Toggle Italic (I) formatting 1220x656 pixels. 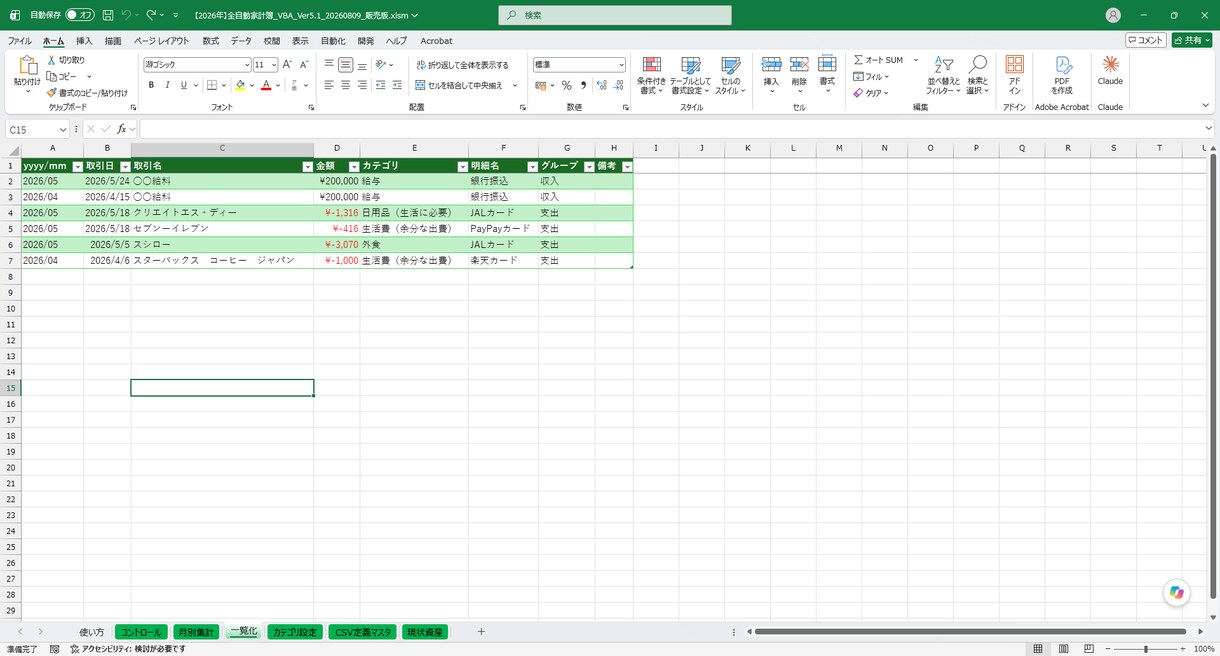point(167,86)
